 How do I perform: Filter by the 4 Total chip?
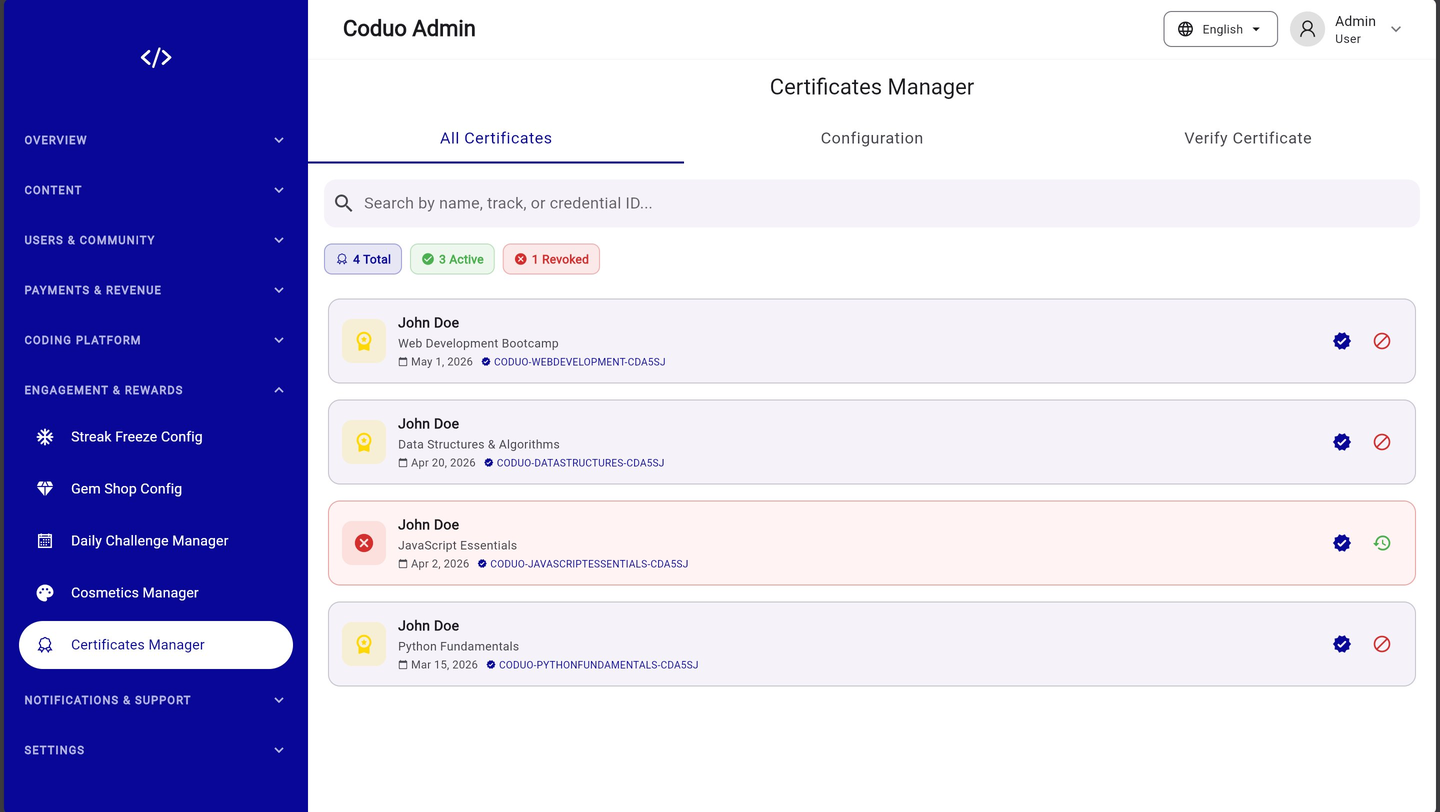(x=363, y=259)
